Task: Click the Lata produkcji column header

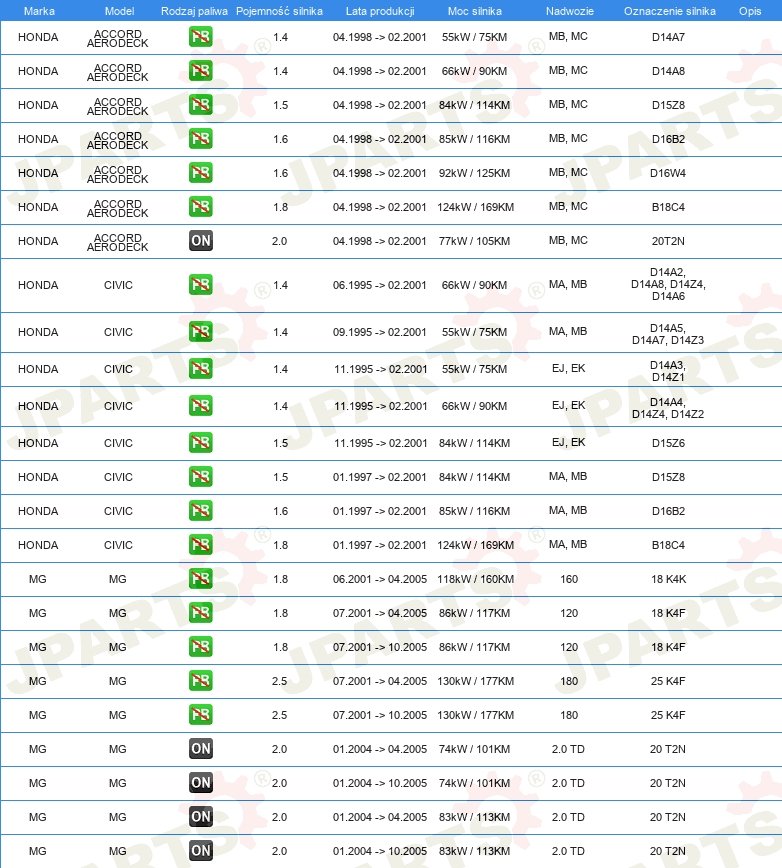Action: click(x=380, y=11)
